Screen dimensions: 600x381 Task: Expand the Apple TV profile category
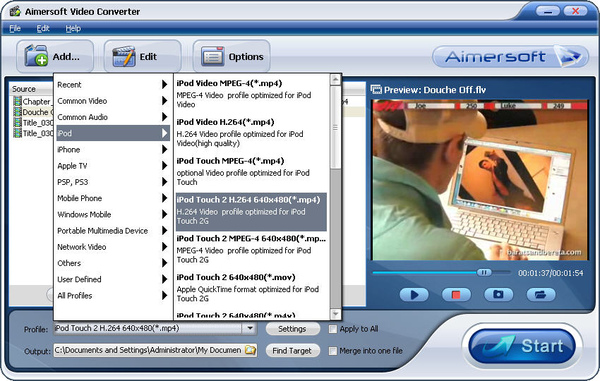pos(112,166)
